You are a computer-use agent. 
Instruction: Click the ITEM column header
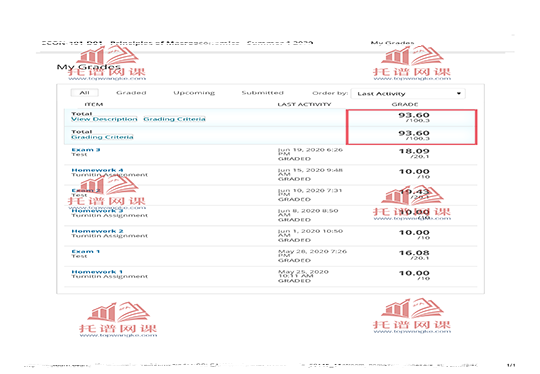coord(94,104)
